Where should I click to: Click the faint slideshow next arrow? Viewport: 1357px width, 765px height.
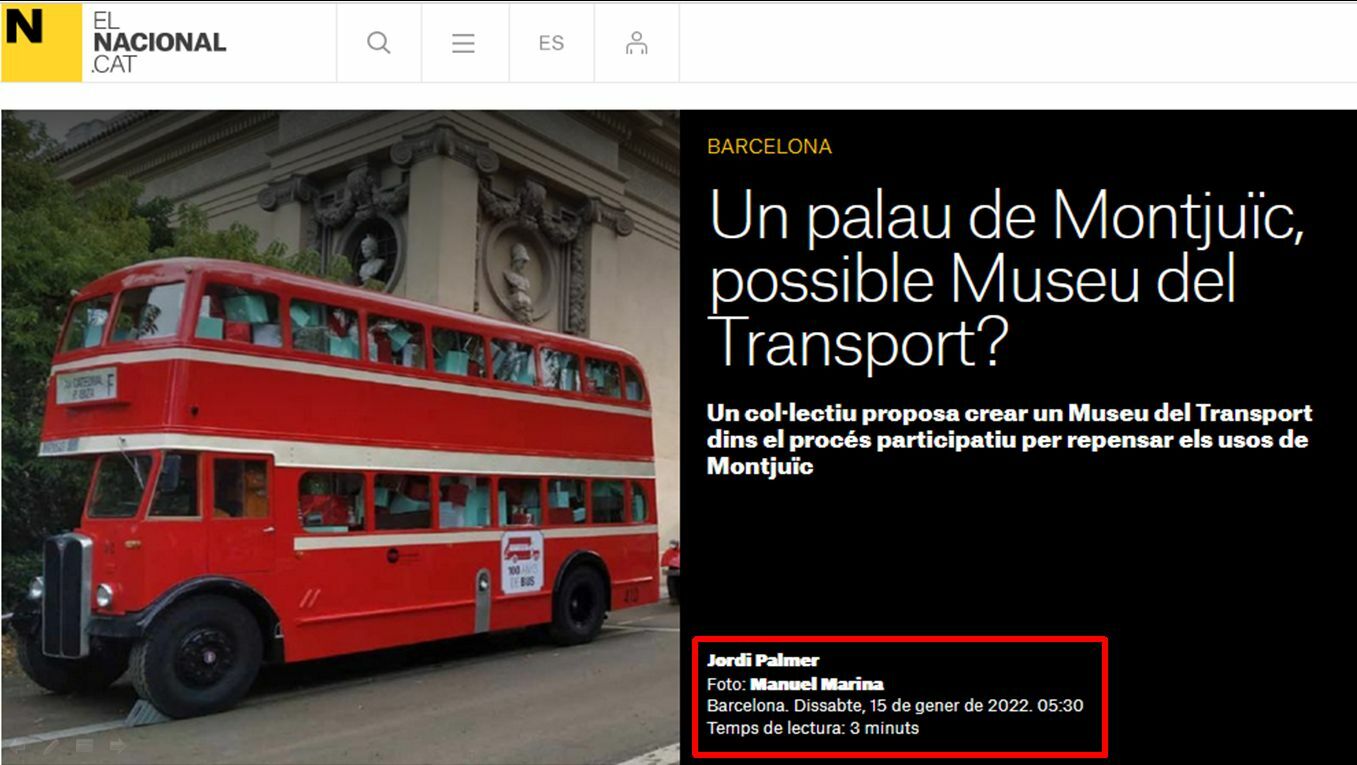pyautogui.click(x=117, y=745)
